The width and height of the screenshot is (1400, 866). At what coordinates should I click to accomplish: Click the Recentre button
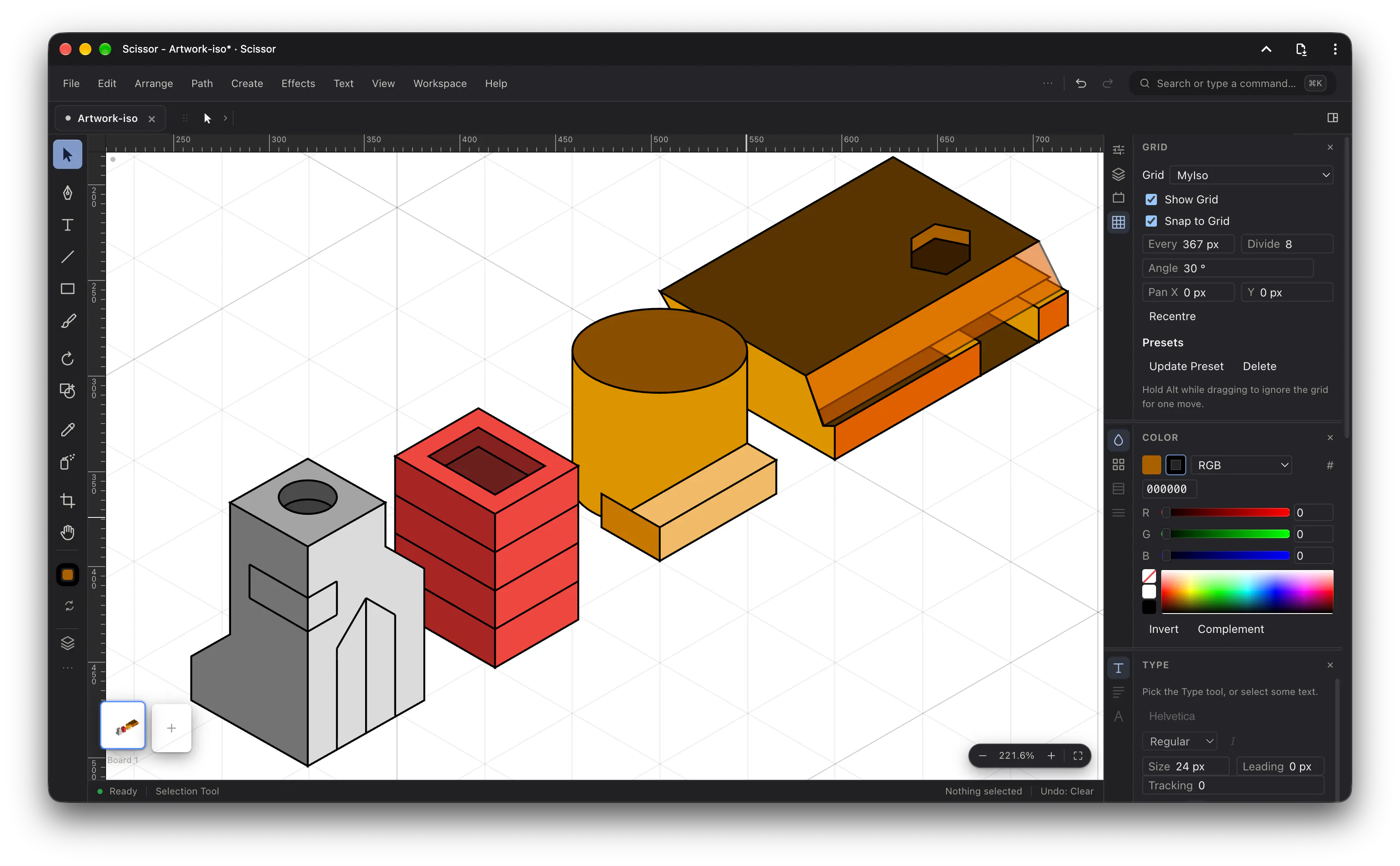[x=1172, y=316]
